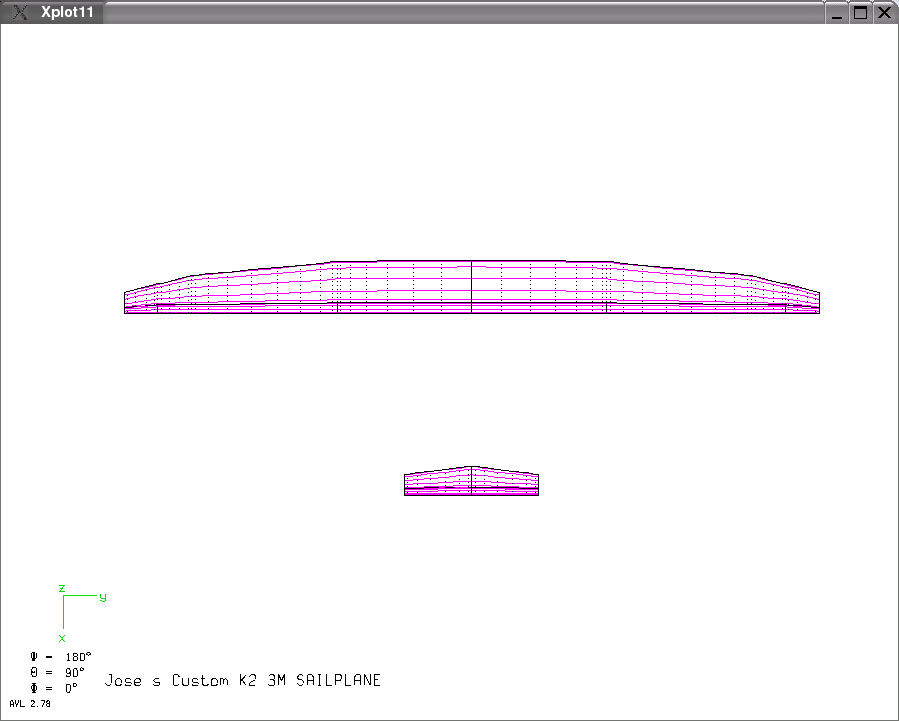The image size is (899, 721).
Task: Click the 90° theta angle value
Action: 75,672
